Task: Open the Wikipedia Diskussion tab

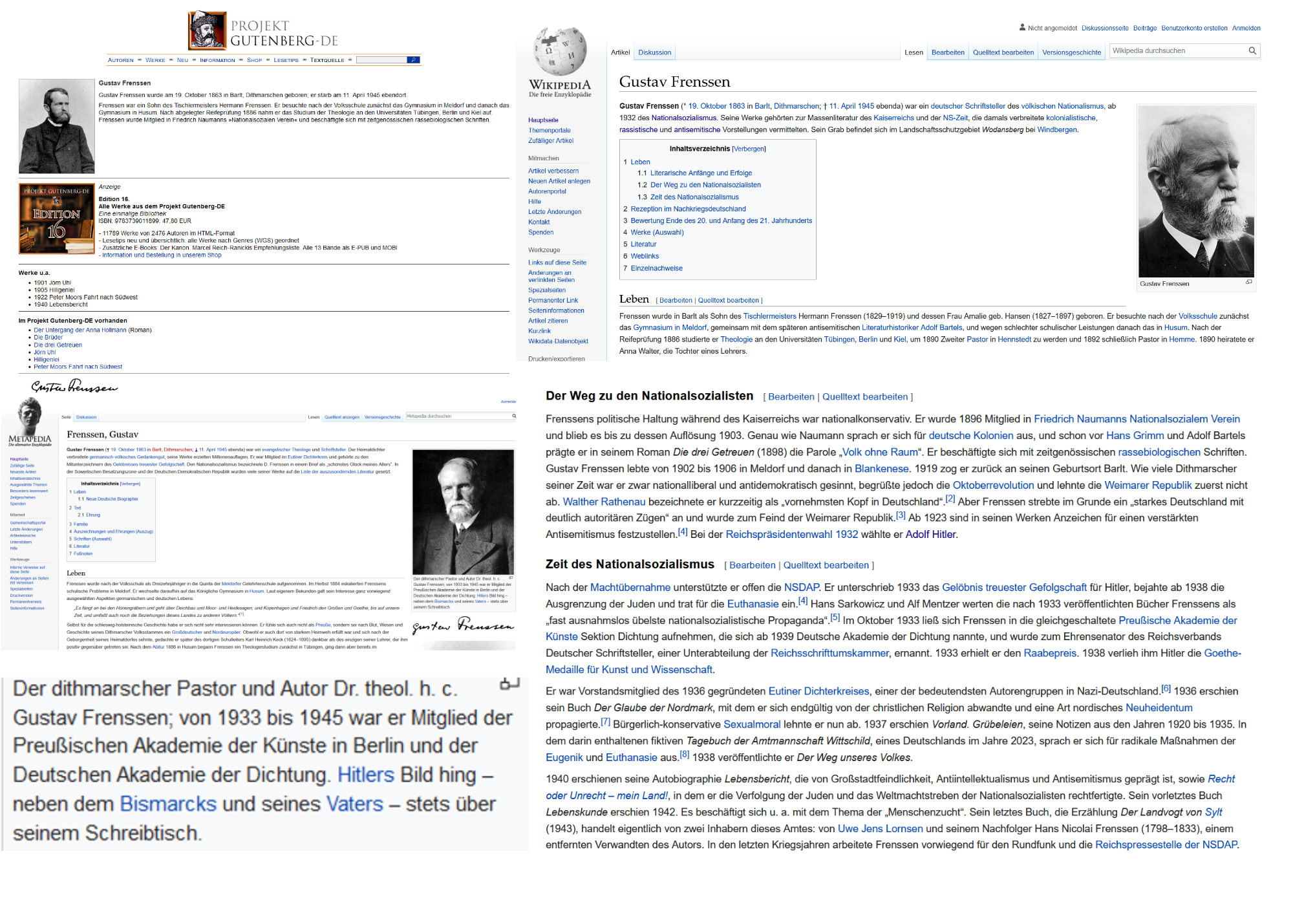Action: [654, 52]
